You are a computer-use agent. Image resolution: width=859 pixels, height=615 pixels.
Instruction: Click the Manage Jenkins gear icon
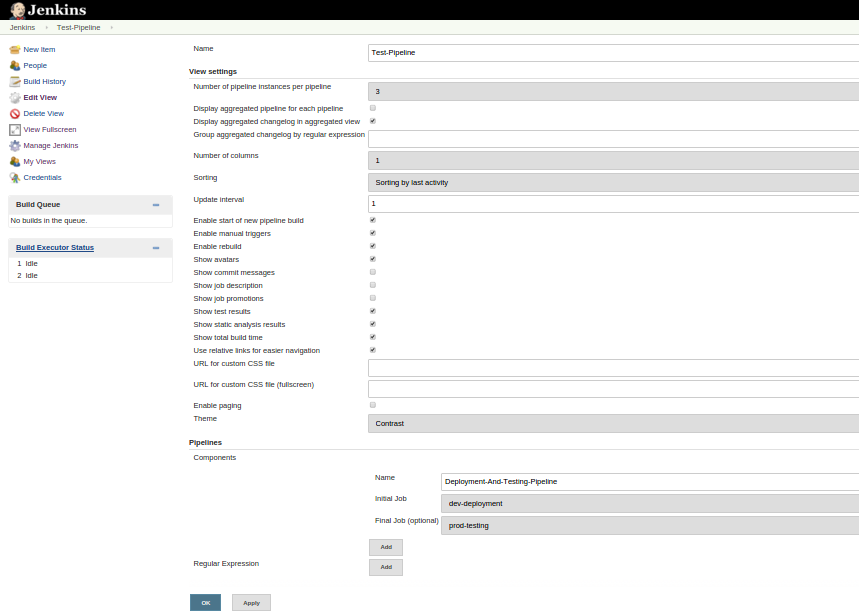(x=15, y=146)
